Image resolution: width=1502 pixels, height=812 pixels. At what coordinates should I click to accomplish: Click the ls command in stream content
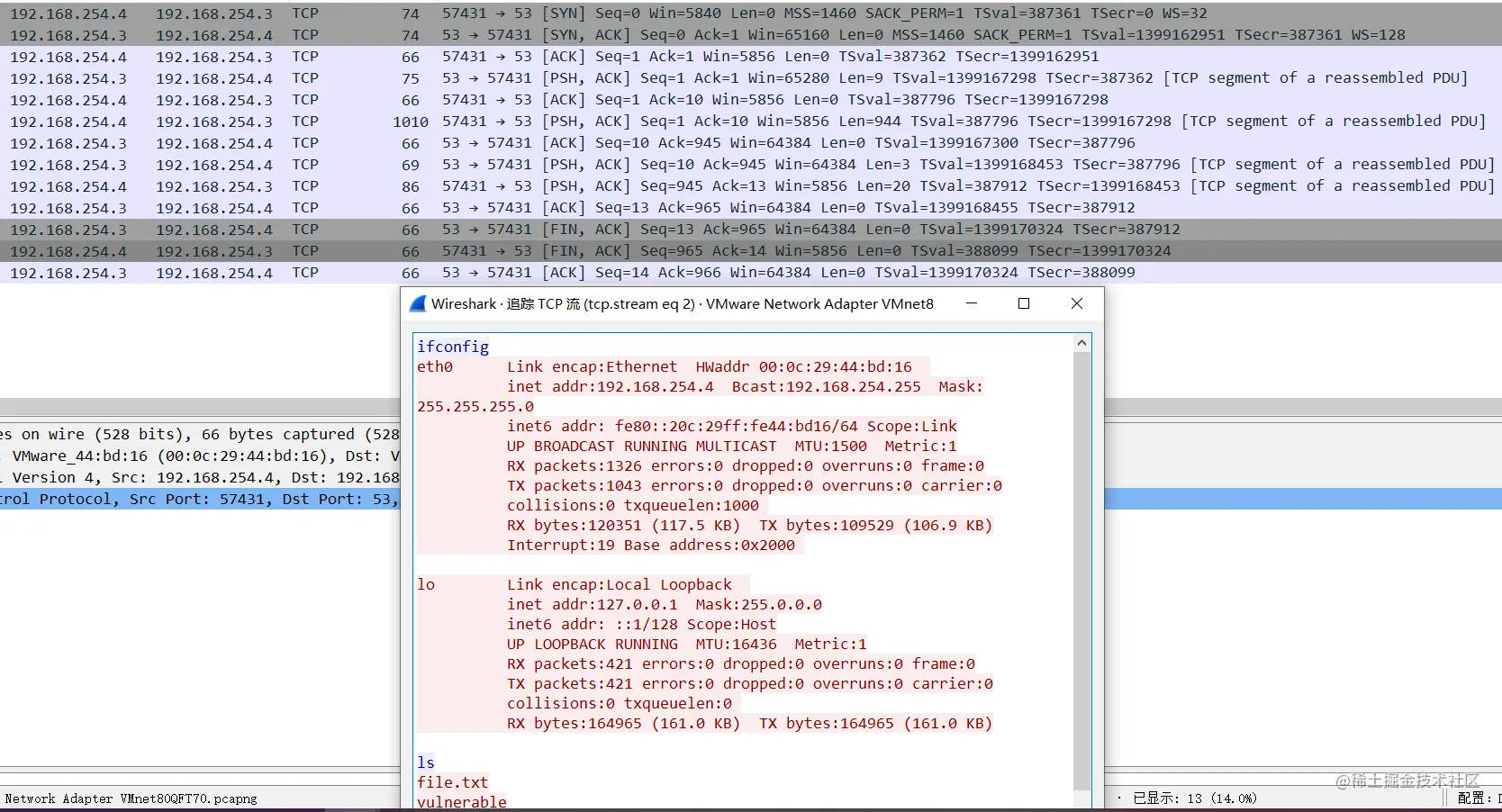point(426,762)
